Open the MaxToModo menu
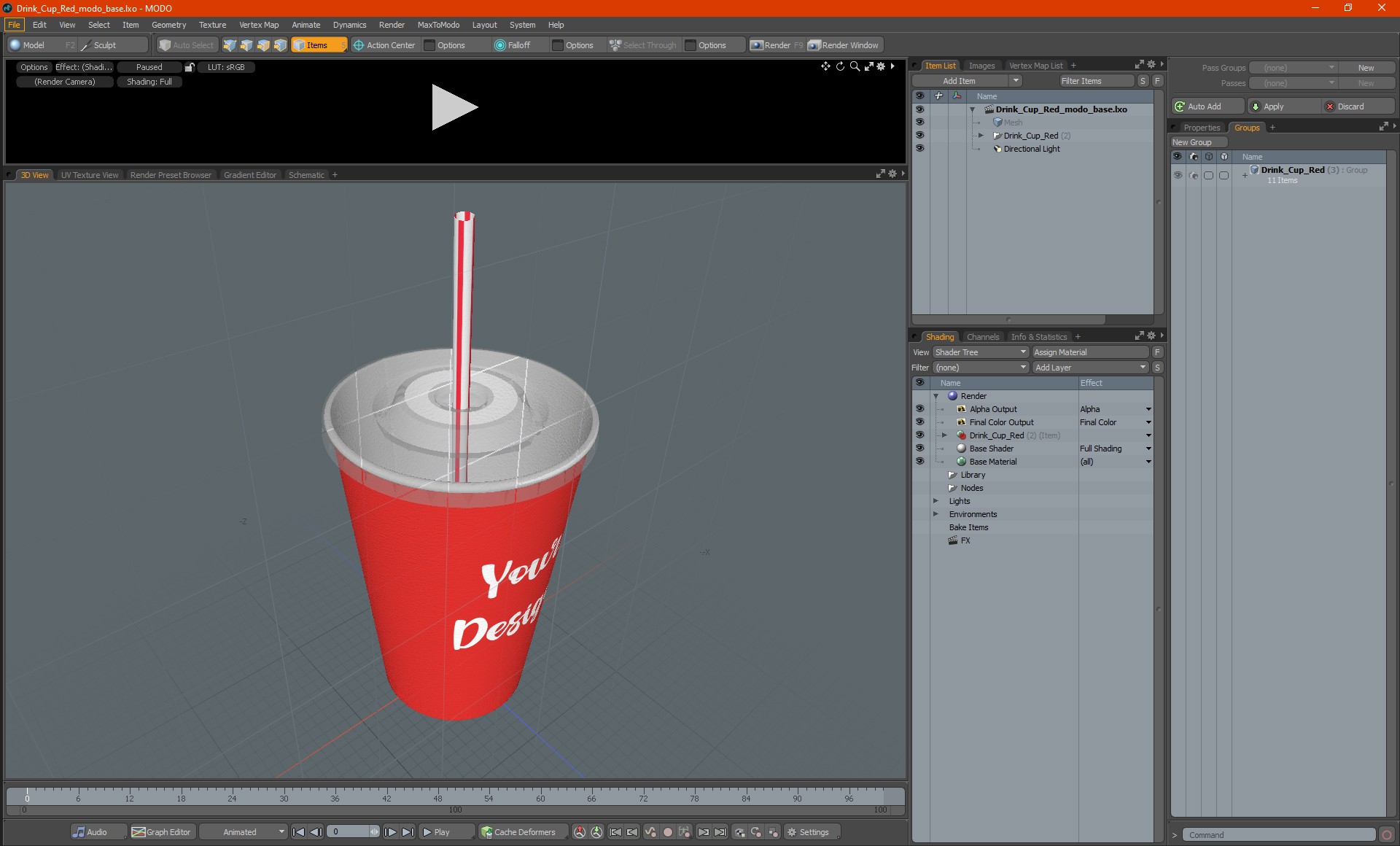This screenshot has width=1400, height=846. (x=438, y=25)
